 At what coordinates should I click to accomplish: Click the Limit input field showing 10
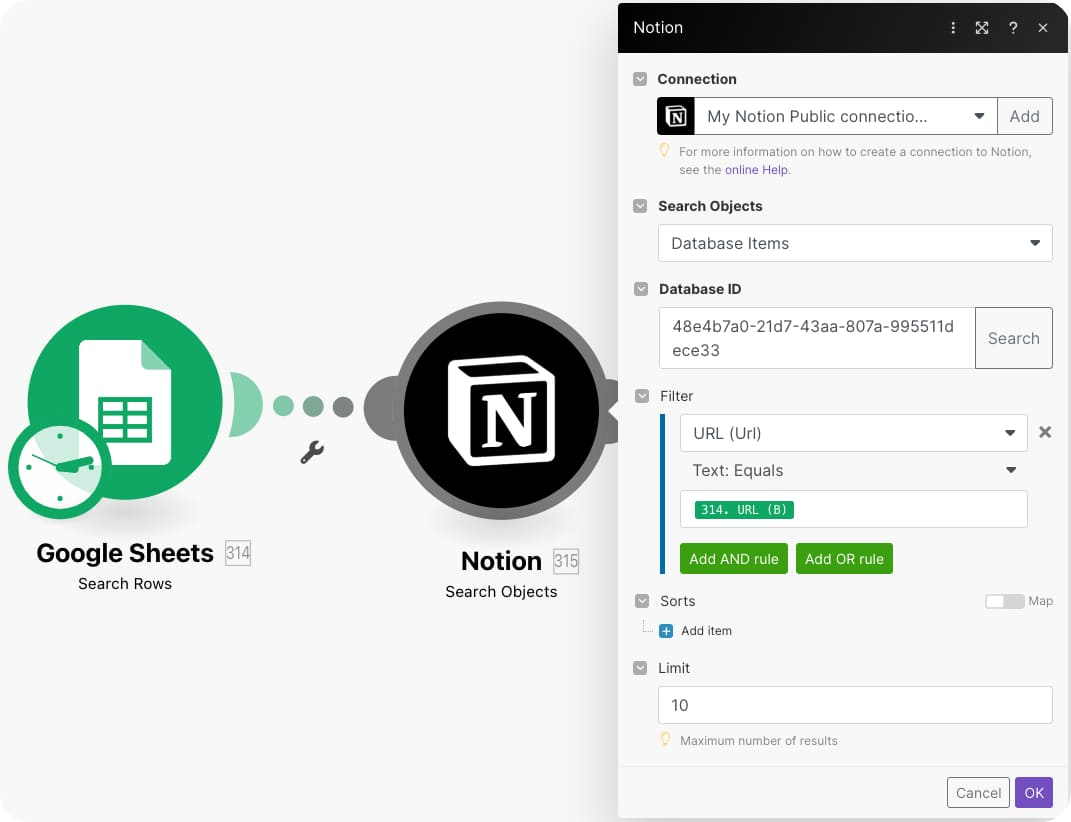coord(855,705)
